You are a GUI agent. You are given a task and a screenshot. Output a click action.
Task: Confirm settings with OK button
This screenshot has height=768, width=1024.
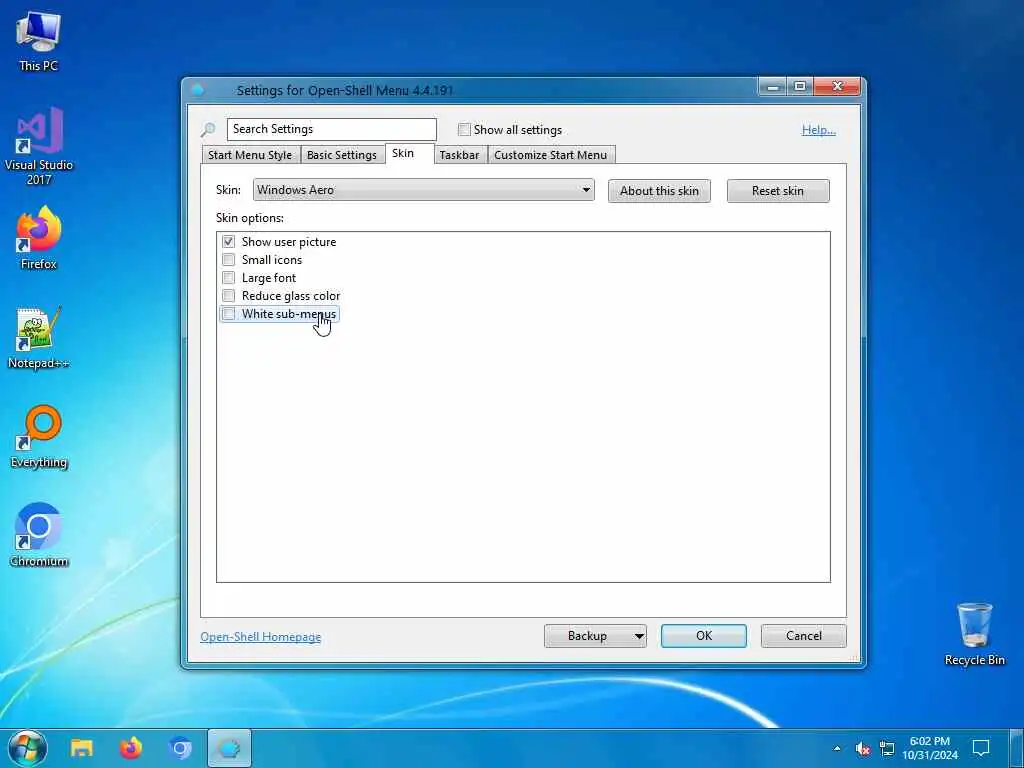(x=703, y=636)
